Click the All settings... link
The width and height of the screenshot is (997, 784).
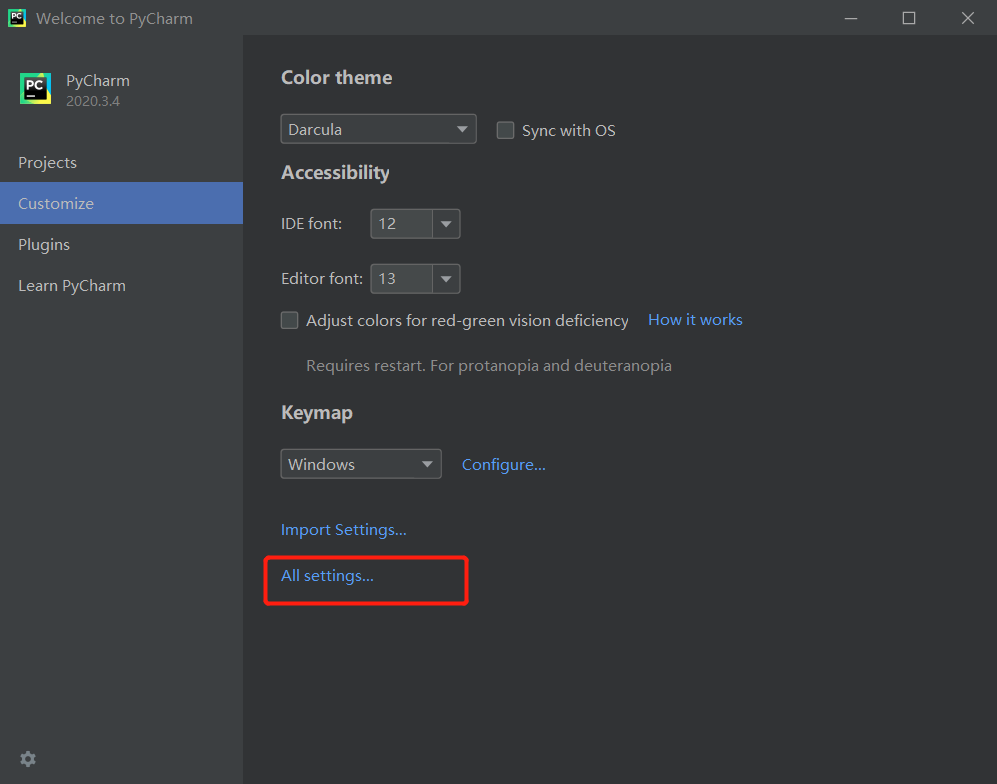tap(327, 575)
